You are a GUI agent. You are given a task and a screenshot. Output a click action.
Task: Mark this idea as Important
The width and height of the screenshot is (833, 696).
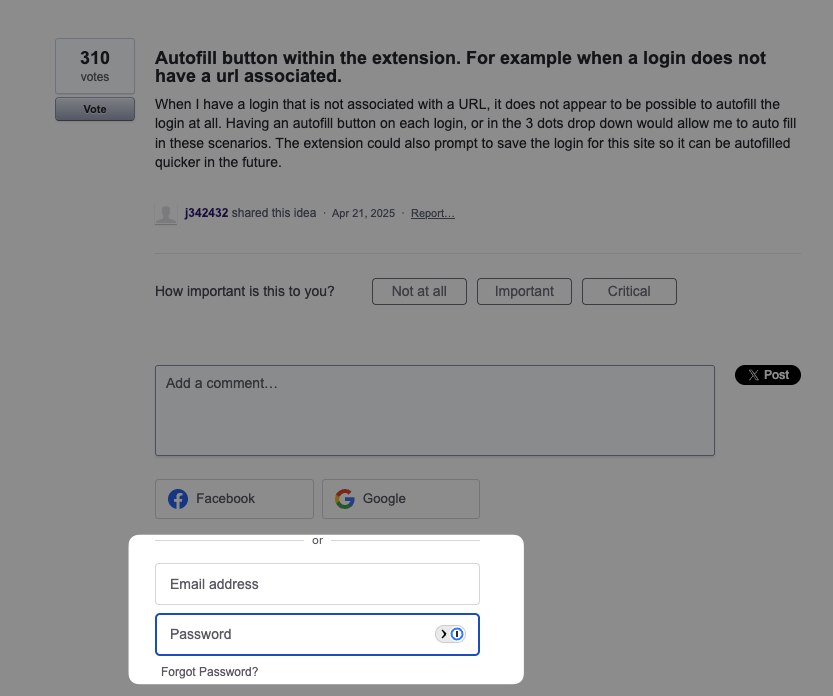click(x=524, y=291)
